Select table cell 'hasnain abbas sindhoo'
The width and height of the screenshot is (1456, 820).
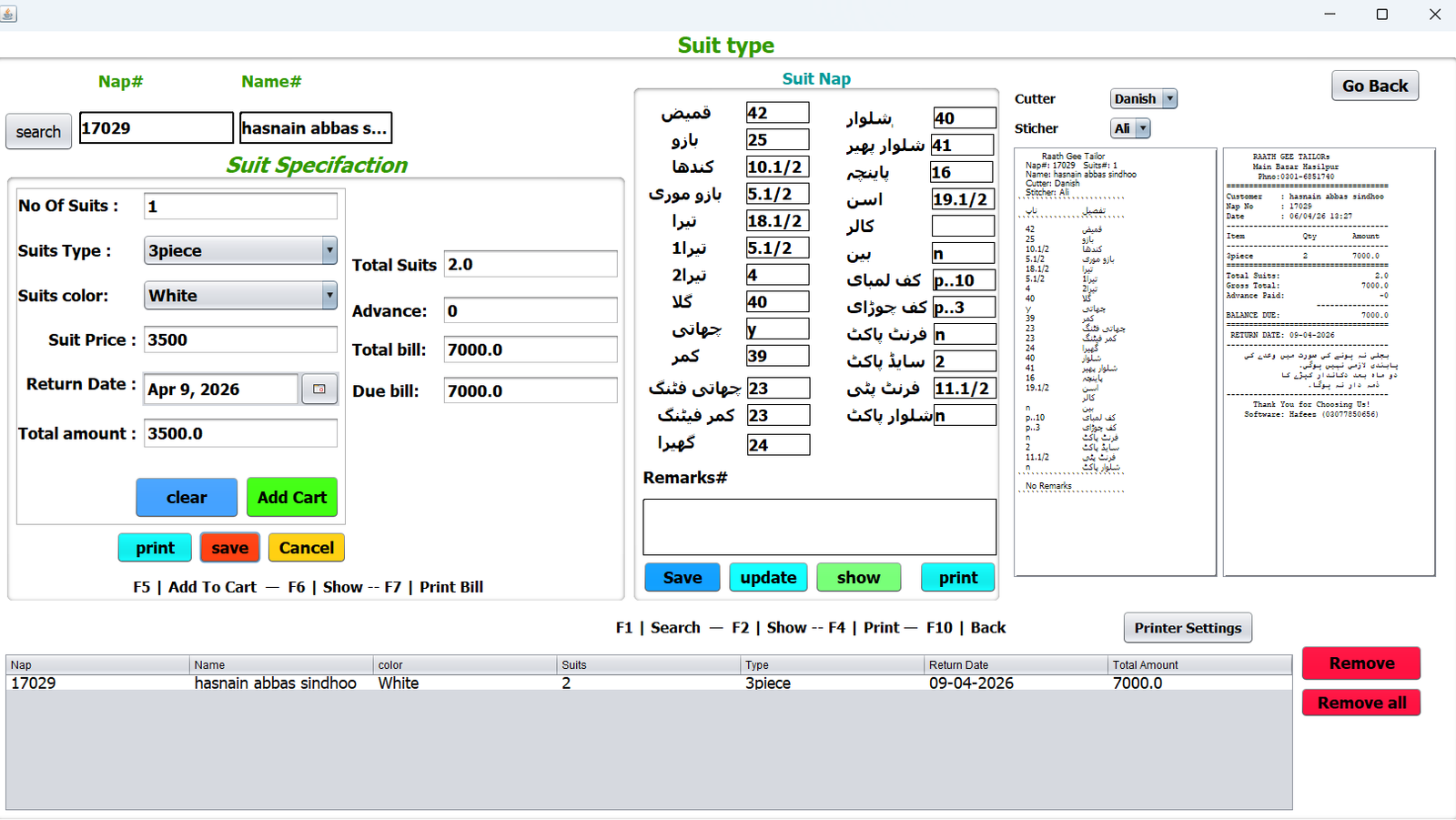tap(281, 683)
